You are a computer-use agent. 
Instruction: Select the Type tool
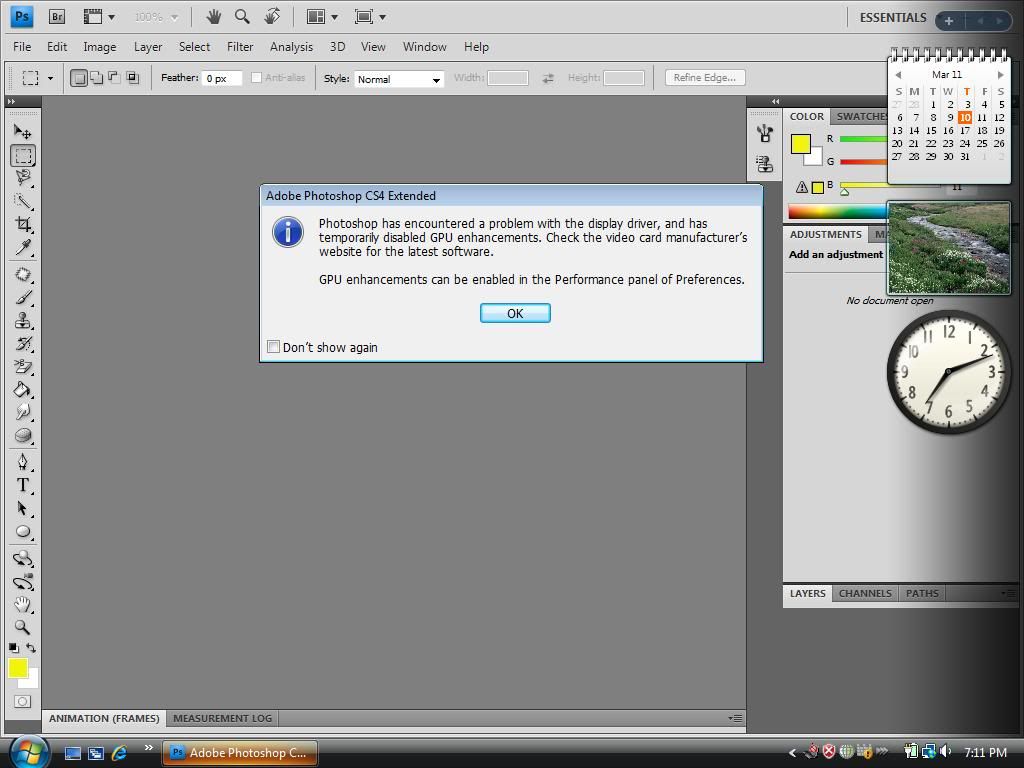[23, 485]
